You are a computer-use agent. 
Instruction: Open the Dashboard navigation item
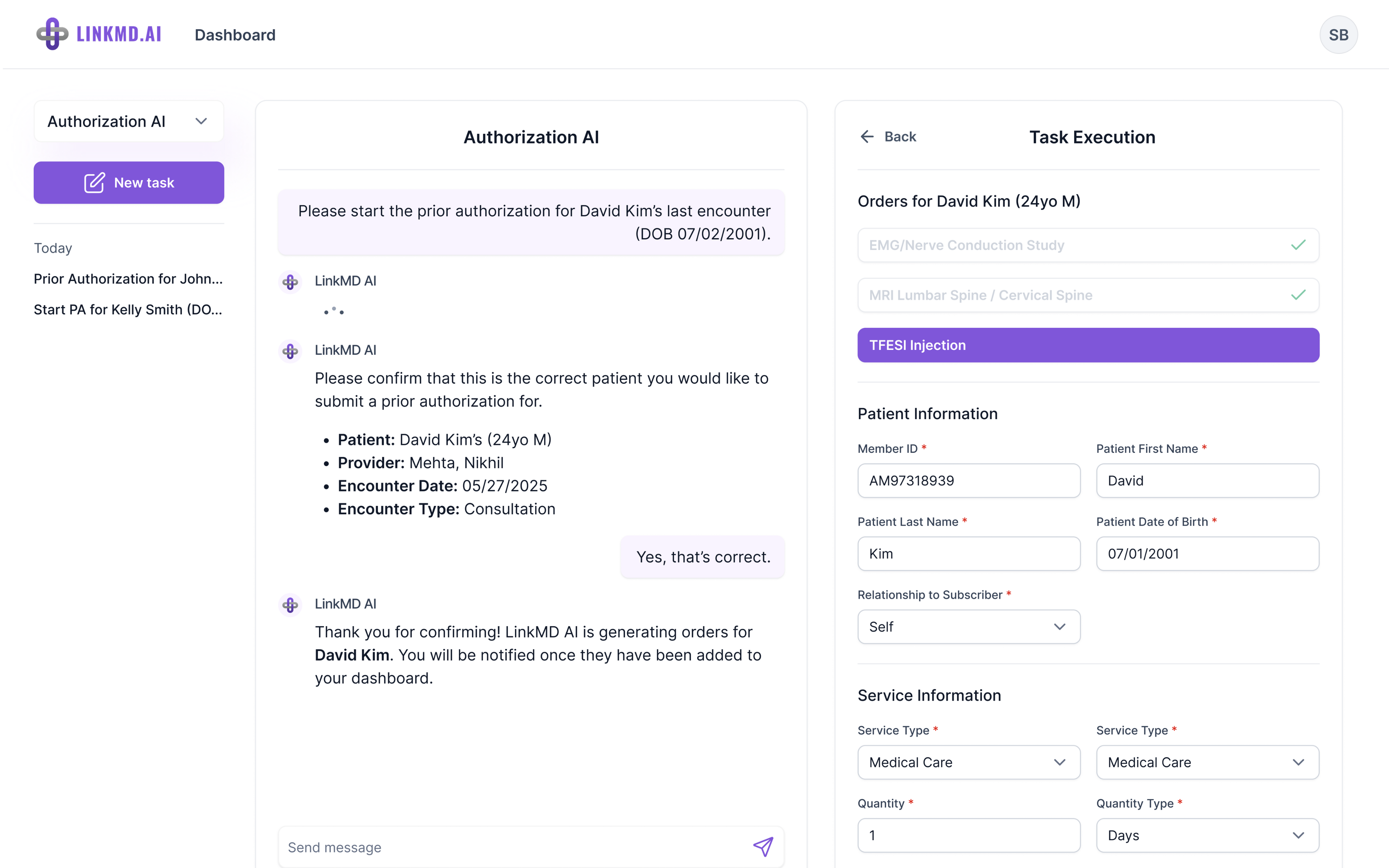point(235,35)
